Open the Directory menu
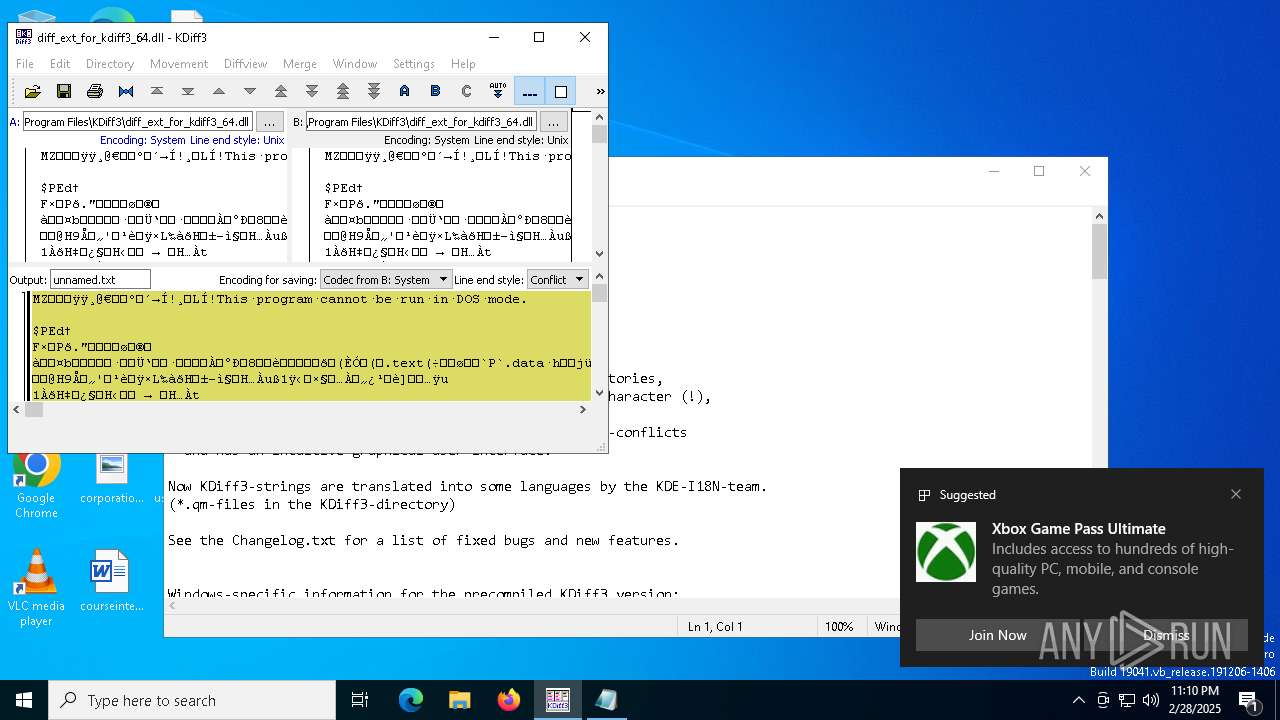 point(110,63)
